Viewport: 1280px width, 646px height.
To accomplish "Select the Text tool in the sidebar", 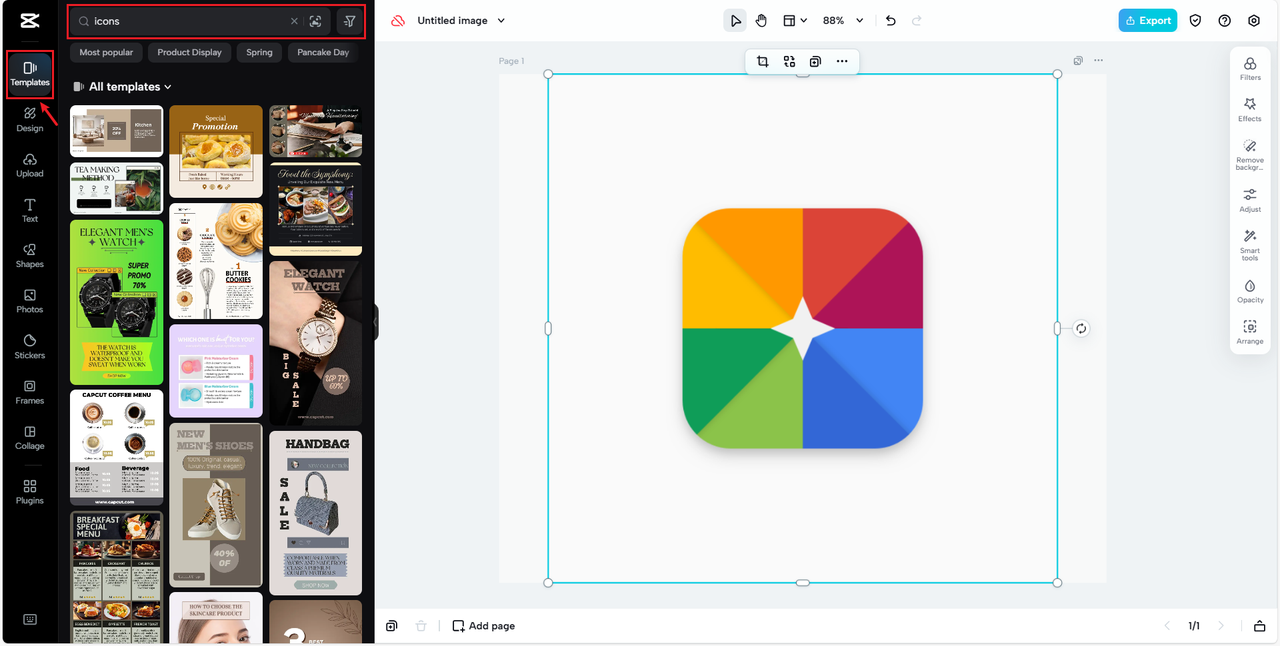I will (30, 210).
